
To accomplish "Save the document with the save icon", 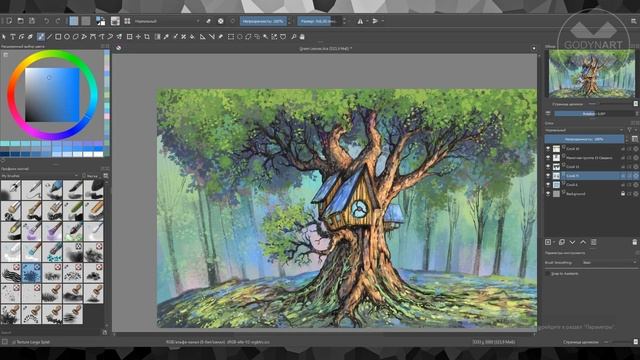I will pyautogui.click(x=32, y=21).
